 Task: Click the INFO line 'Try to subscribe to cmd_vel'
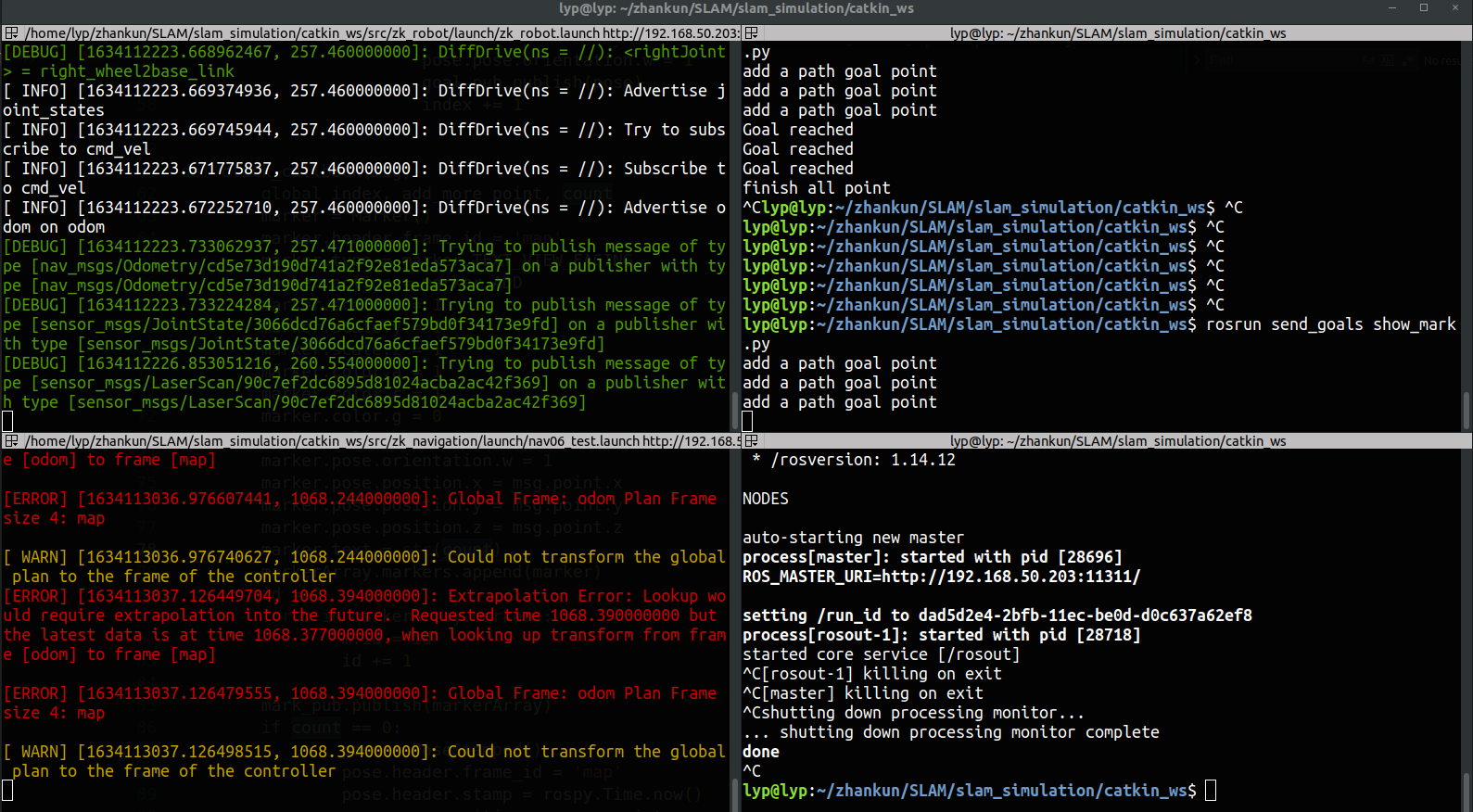click(364, 139)
